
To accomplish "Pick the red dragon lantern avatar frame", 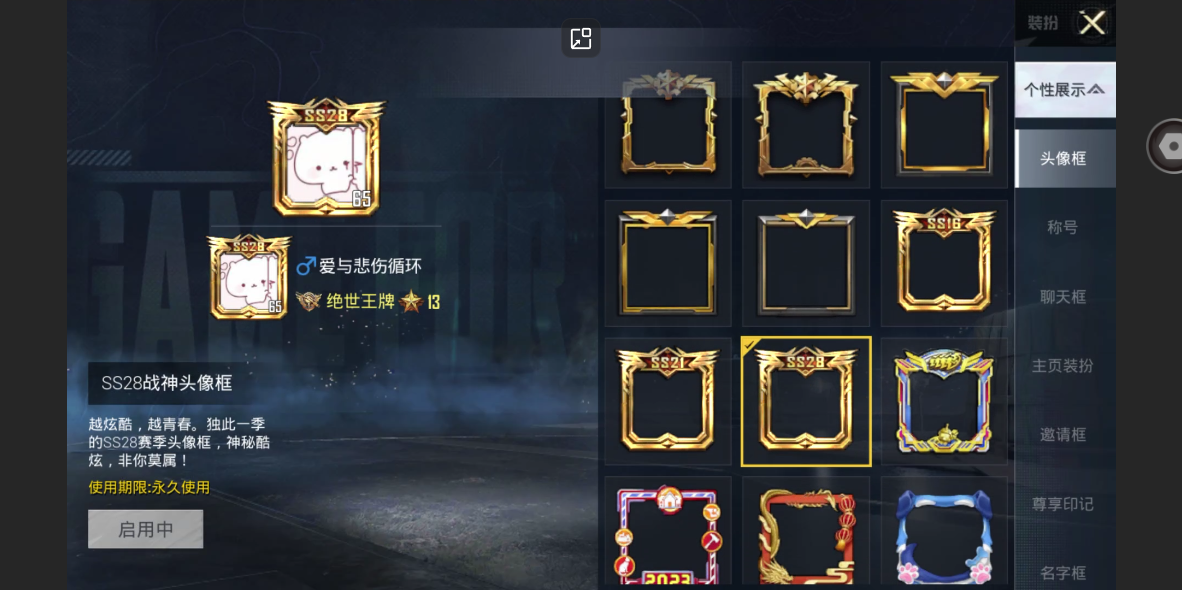I will click(x=806, y=532).
